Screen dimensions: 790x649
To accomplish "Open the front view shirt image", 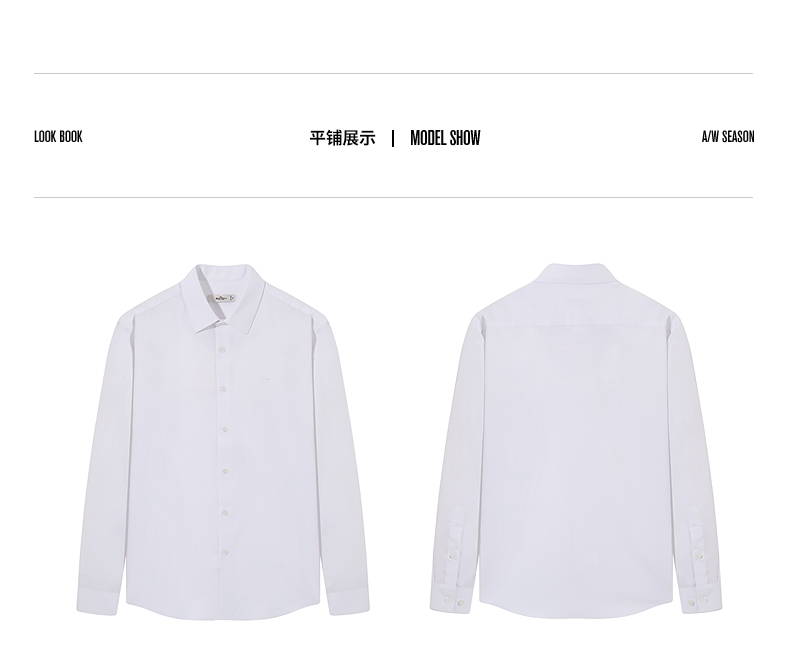I will click(x=223, y=440).
